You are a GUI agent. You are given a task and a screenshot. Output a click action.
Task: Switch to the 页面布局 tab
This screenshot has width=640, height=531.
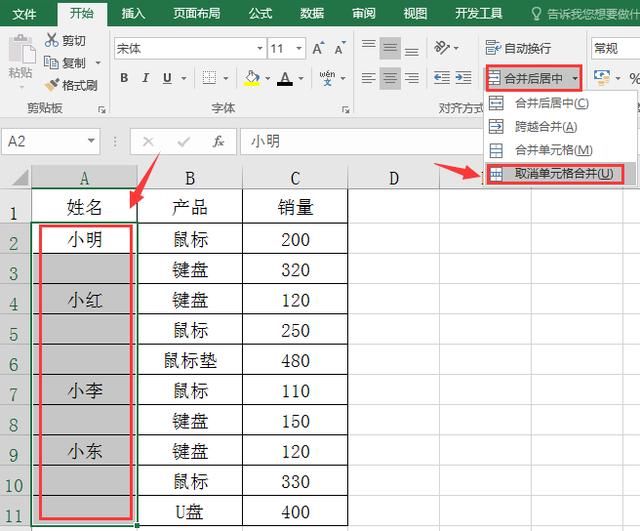197,13
